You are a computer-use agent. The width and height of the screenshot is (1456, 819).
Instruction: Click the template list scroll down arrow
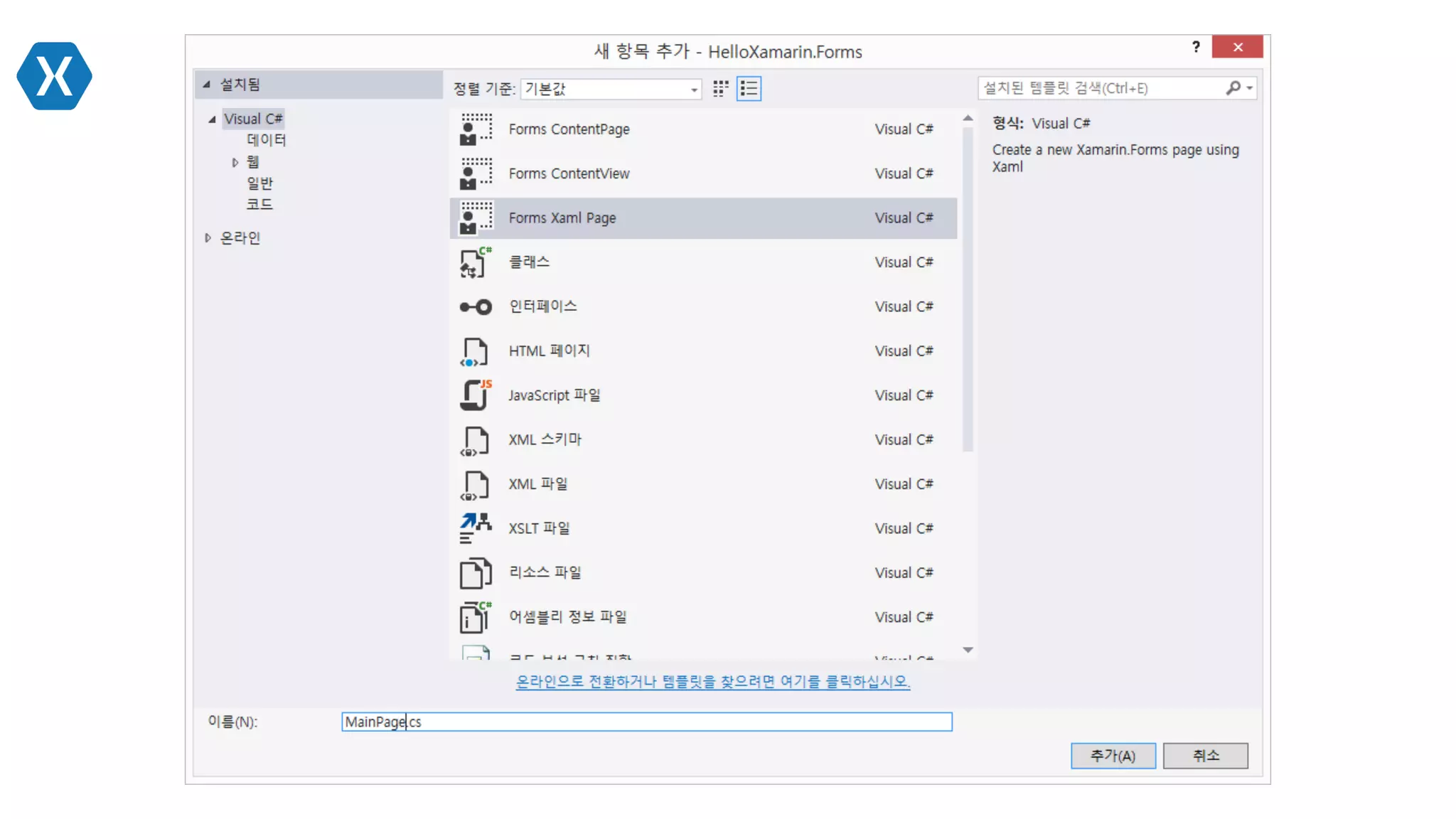tap(968, 650)
